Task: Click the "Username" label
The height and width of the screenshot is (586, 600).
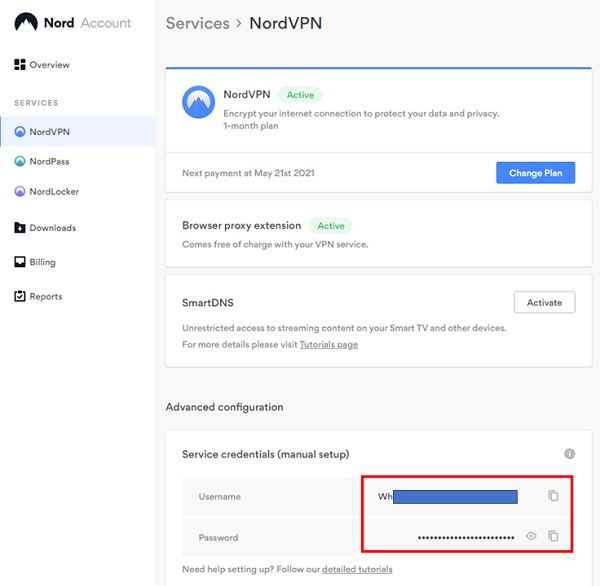Action: [220, 496]
